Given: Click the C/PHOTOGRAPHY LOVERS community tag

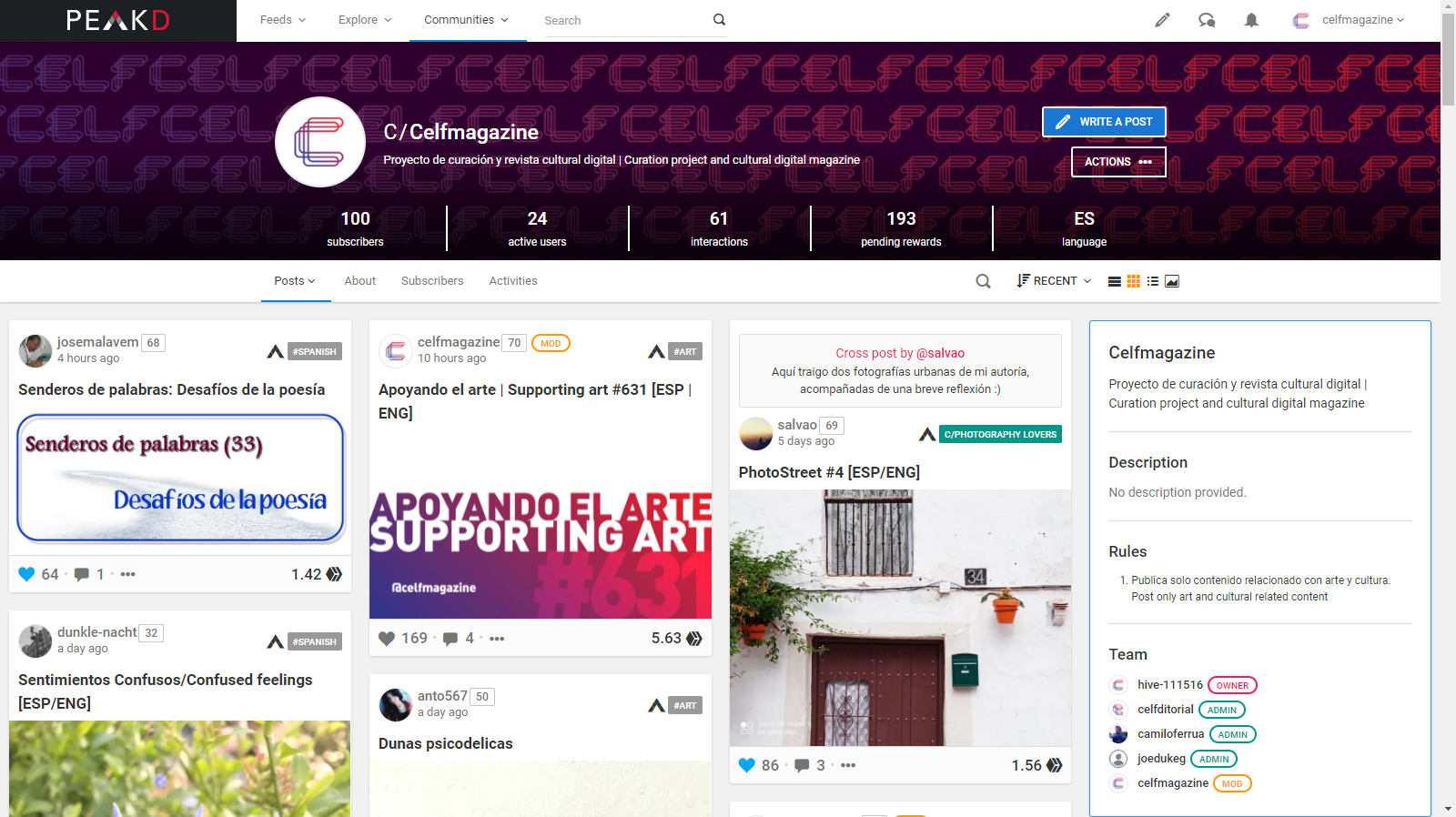Looking at the screenshot, I should click(x=1000, y=434).
